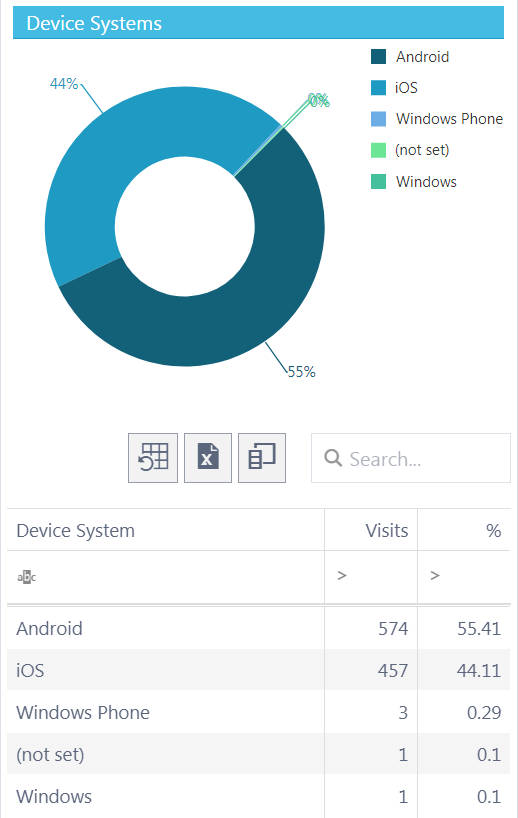The width and height of the screenshot is (518, 818).
Task: Click the reset table layout icon
Action: (153, 458)
